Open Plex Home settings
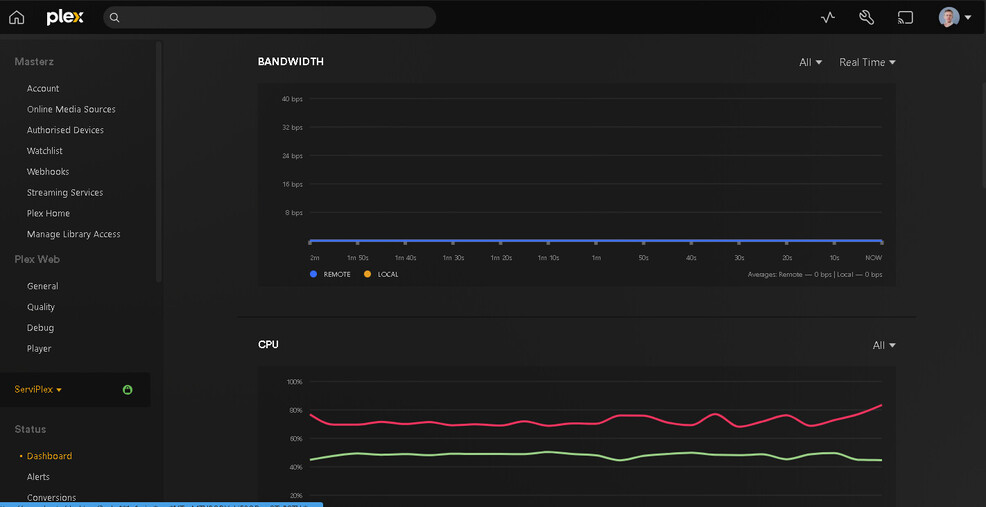 pos(48,213)
